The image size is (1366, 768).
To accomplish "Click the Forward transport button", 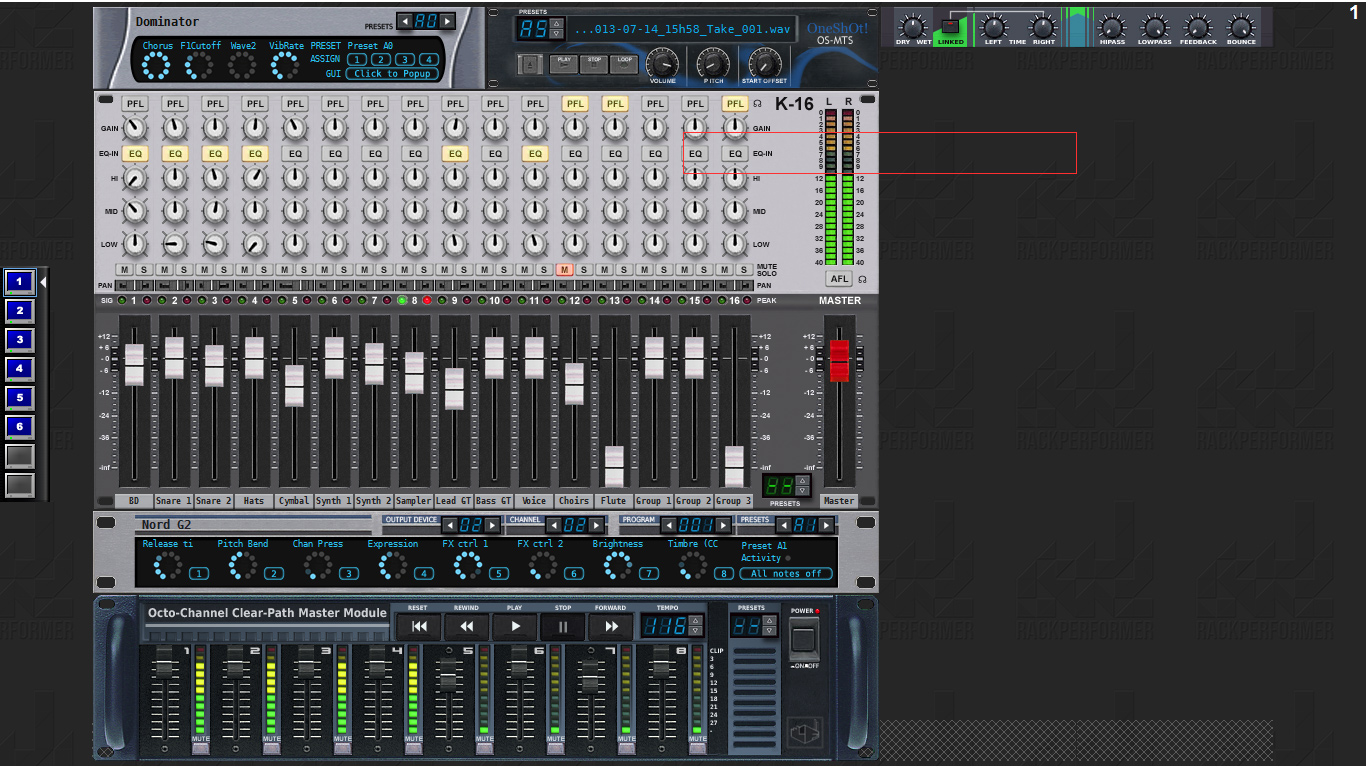I will (610, 627).
